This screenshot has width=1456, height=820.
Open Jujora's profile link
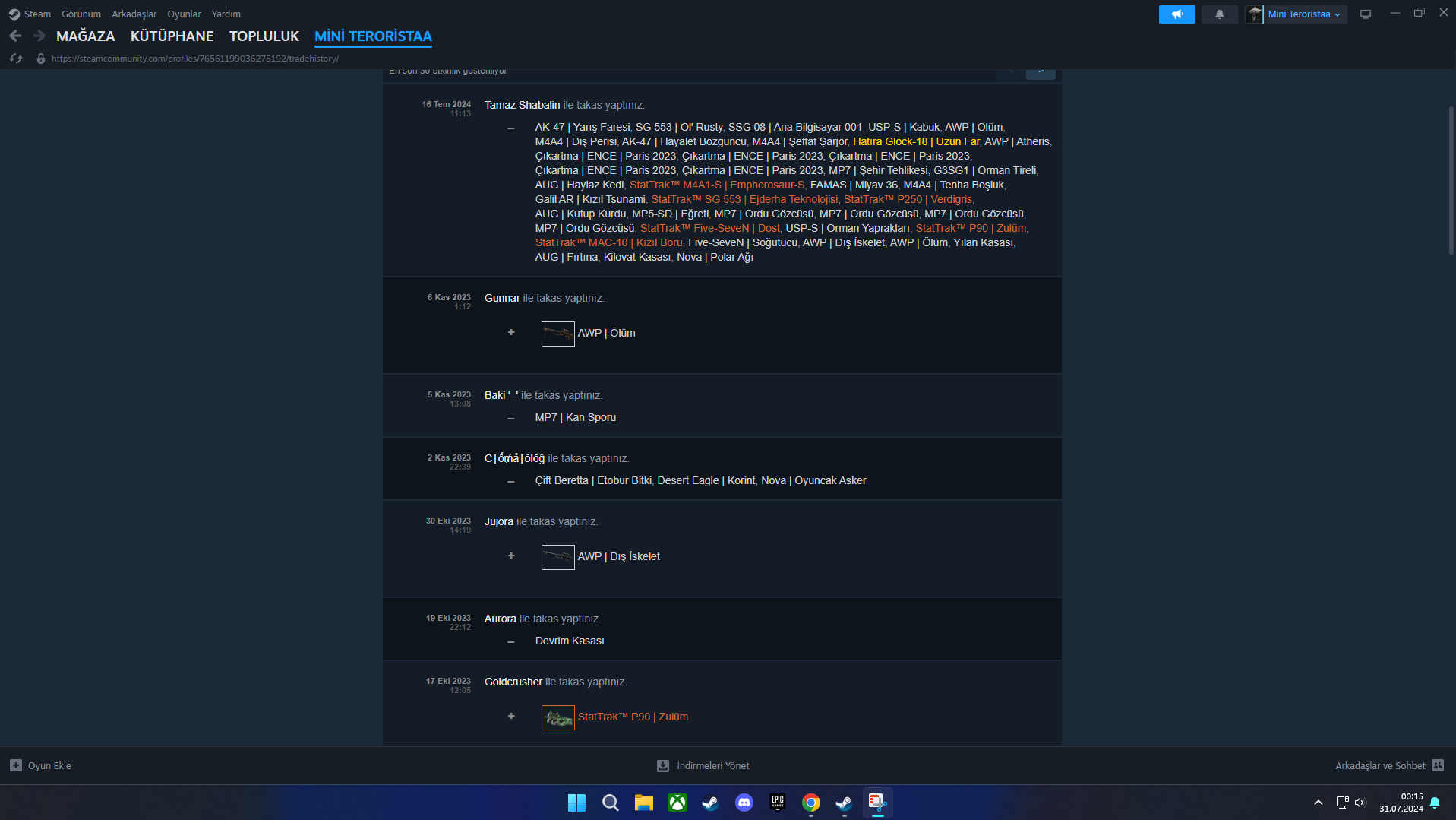tap(499, 521)
